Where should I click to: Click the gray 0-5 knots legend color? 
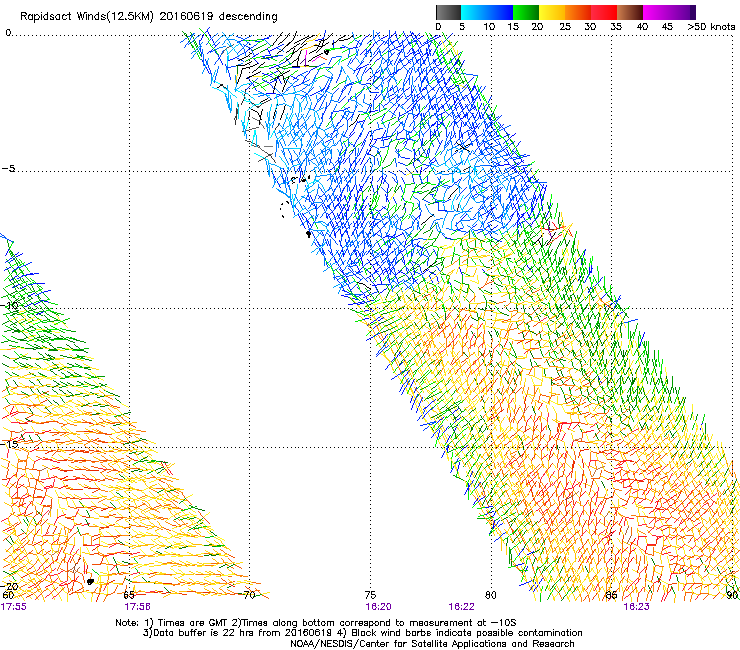tap(448, 12)
